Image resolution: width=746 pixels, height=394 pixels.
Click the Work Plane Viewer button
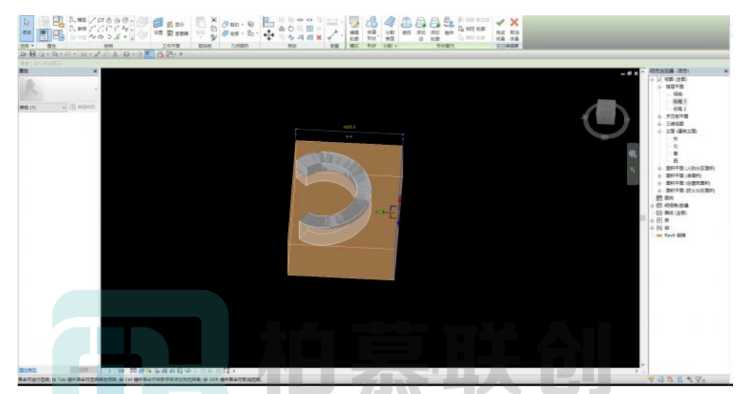(x=177, y=33)
